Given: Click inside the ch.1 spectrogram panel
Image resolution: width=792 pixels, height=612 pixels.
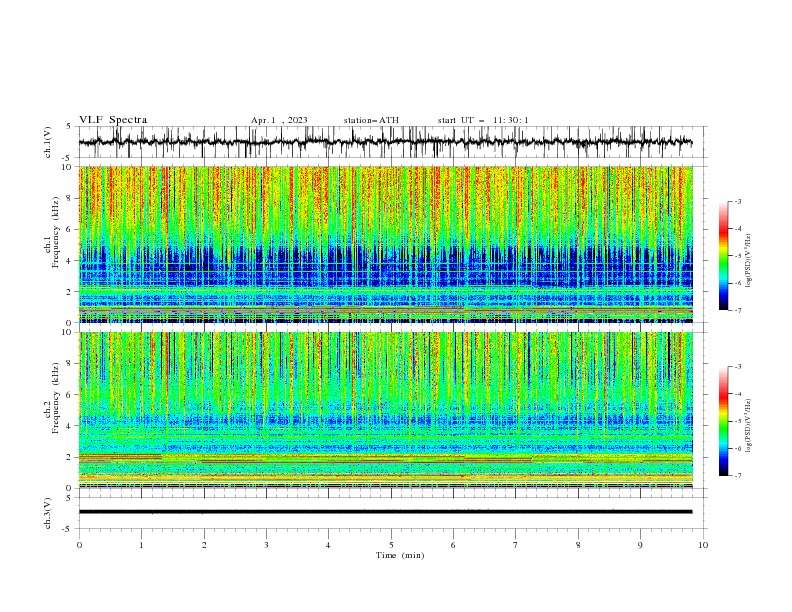Looking at the screenshot, I should click(385, 244).
